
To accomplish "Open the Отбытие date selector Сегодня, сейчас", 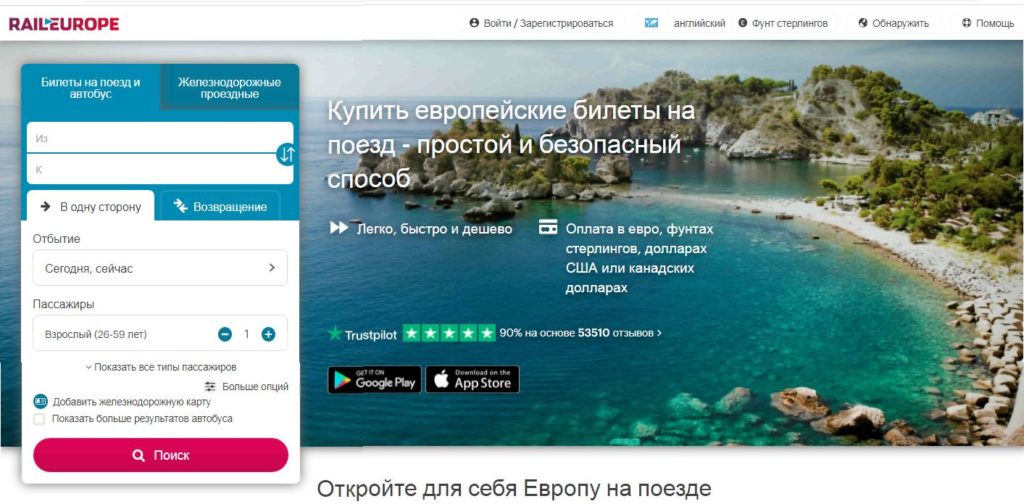I will pos(160,268).
